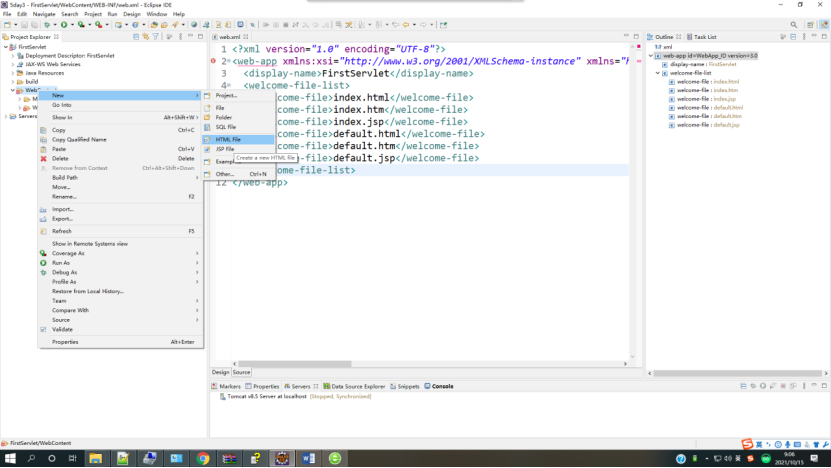Choose Other... in New submenu
The height and width of the screenshot is (468, 831).
click(x=238, y=174)
